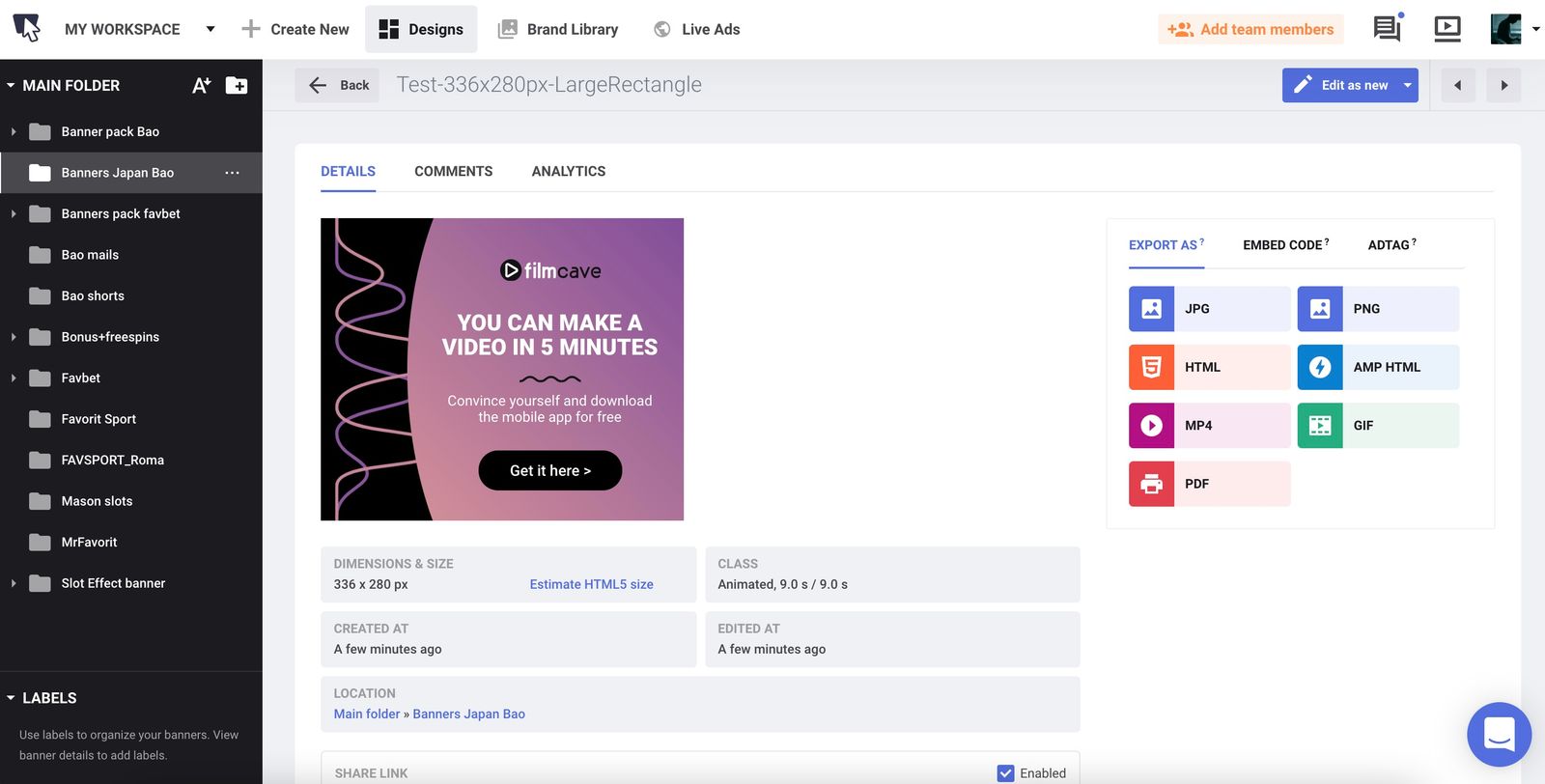Go to next design arrow

[x=1503, y=85]
